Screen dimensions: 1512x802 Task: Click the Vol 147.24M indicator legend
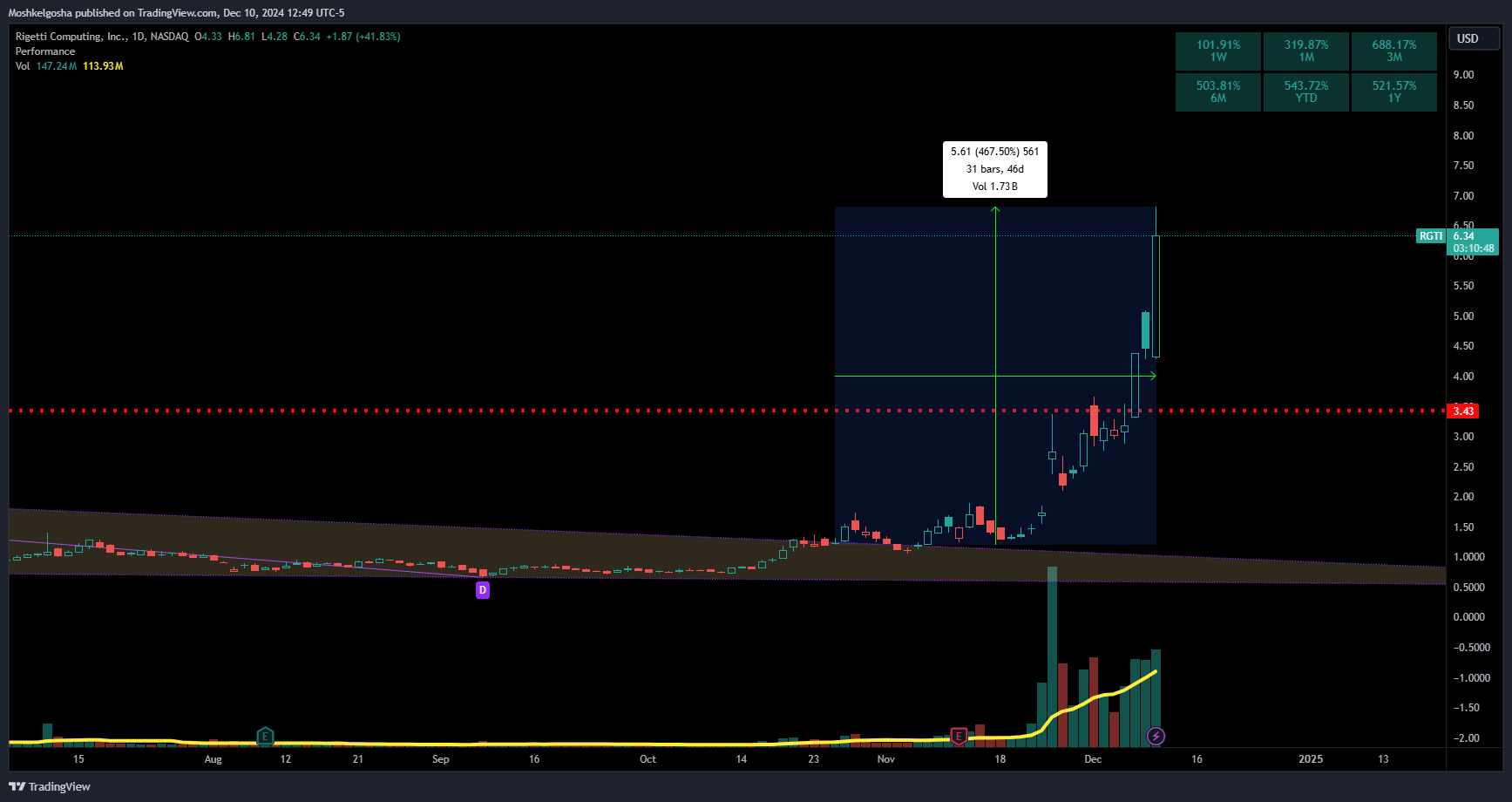point(46,66)
